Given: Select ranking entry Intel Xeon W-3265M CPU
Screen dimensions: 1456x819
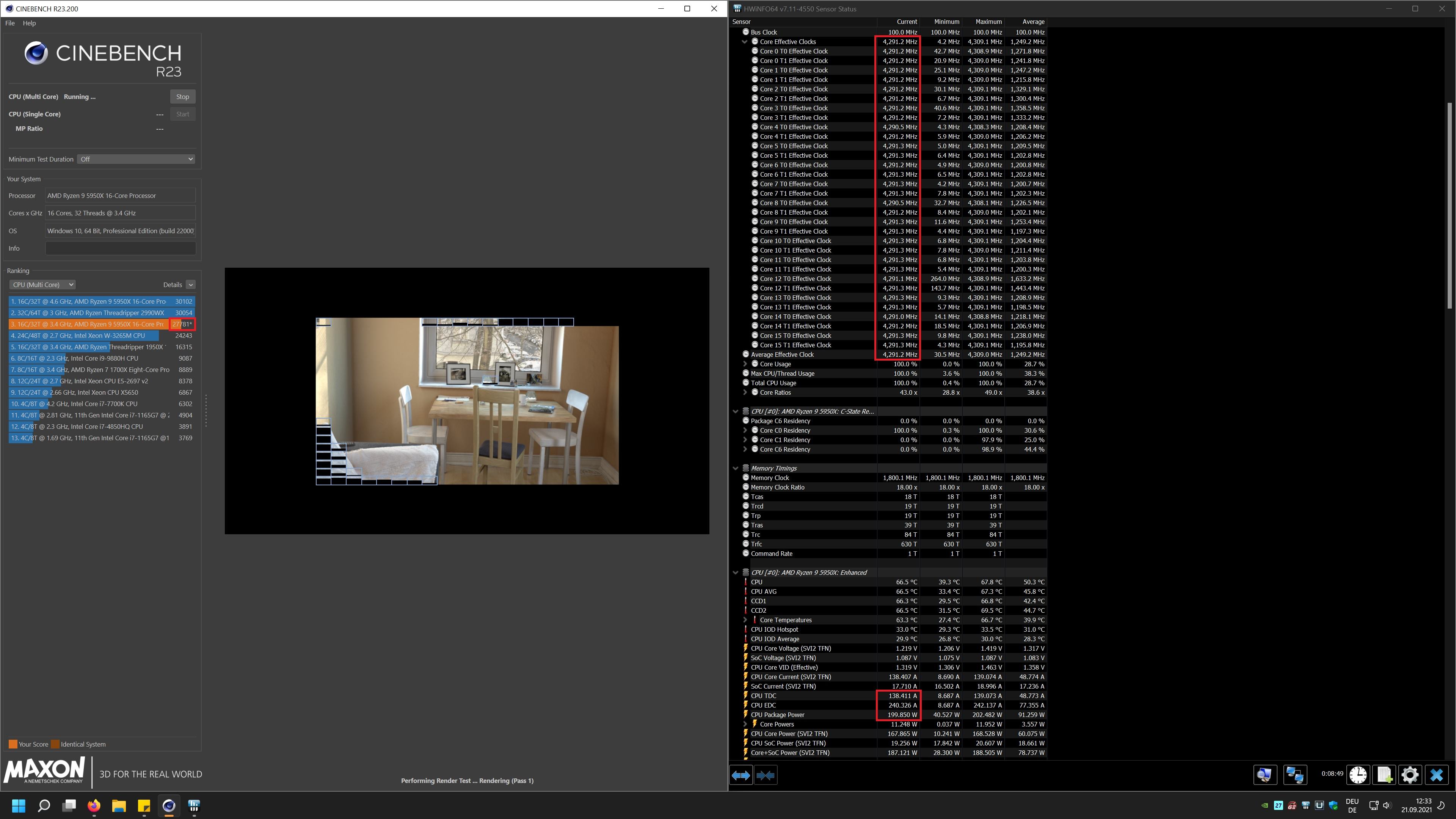Looking at the screenshot, I should click(x=102, y=336).
